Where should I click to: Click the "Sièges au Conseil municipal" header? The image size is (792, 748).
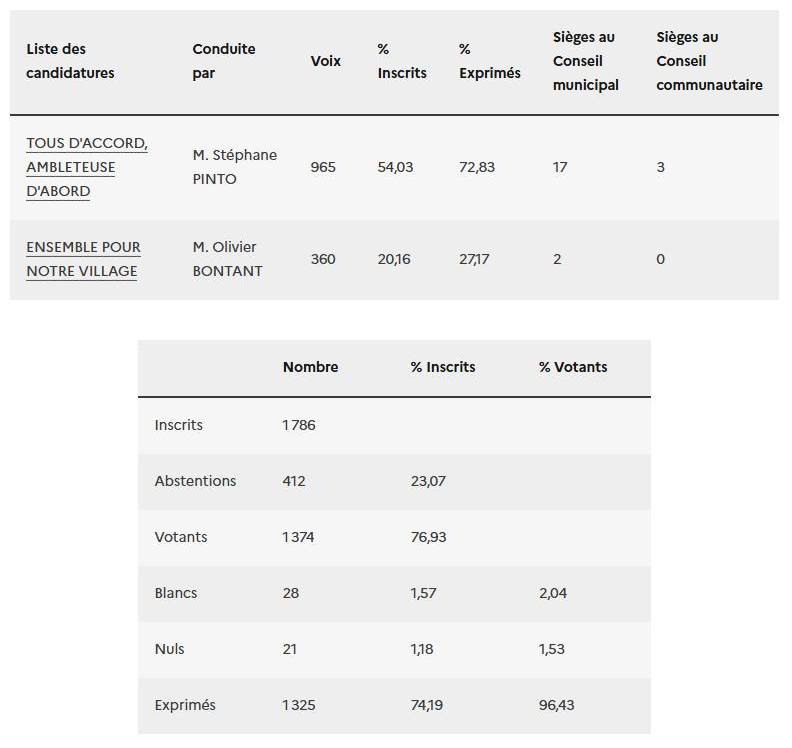586,61
